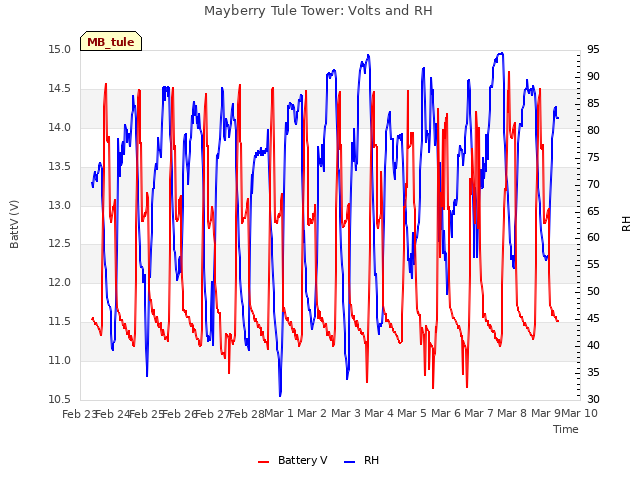
Task: Click the Mar 3 date tick label
Action: click(346, 413)
